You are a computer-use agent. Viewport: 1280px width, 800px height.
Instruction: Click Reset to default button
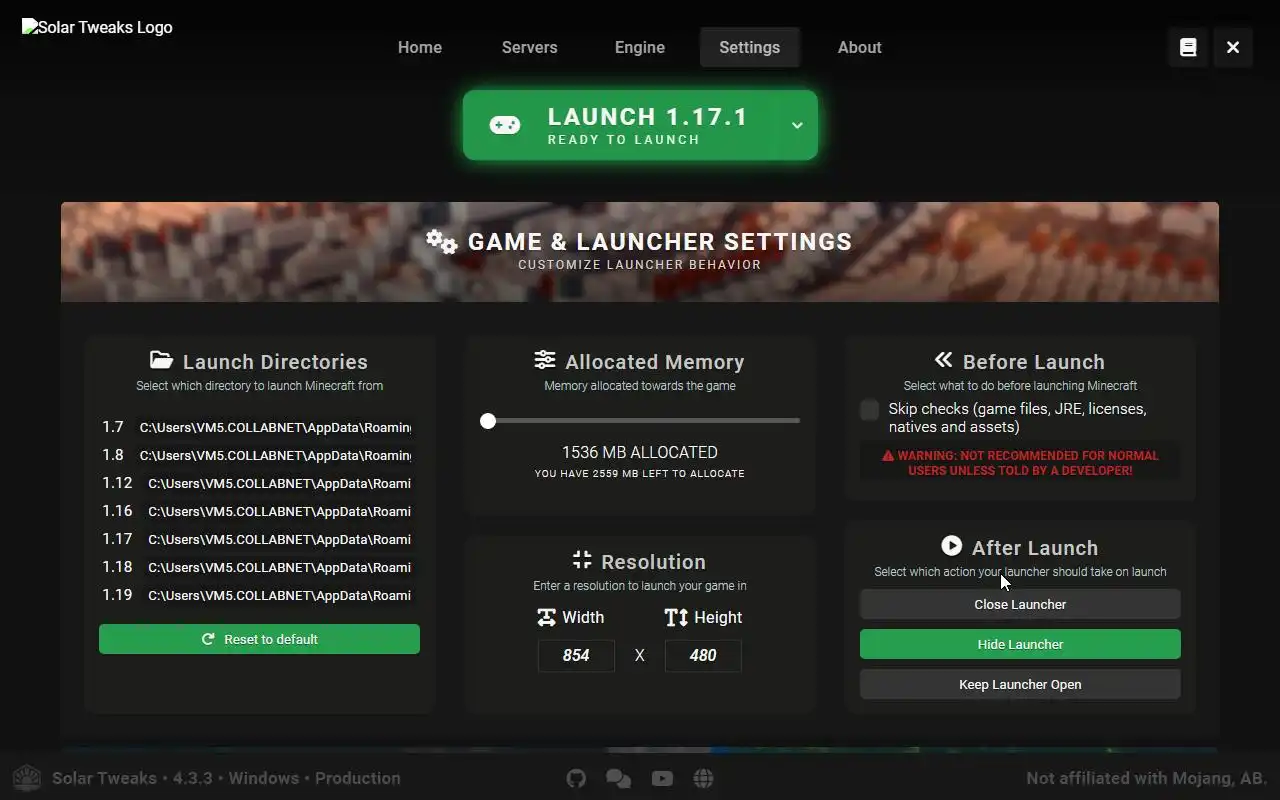[x=259, y=639]
